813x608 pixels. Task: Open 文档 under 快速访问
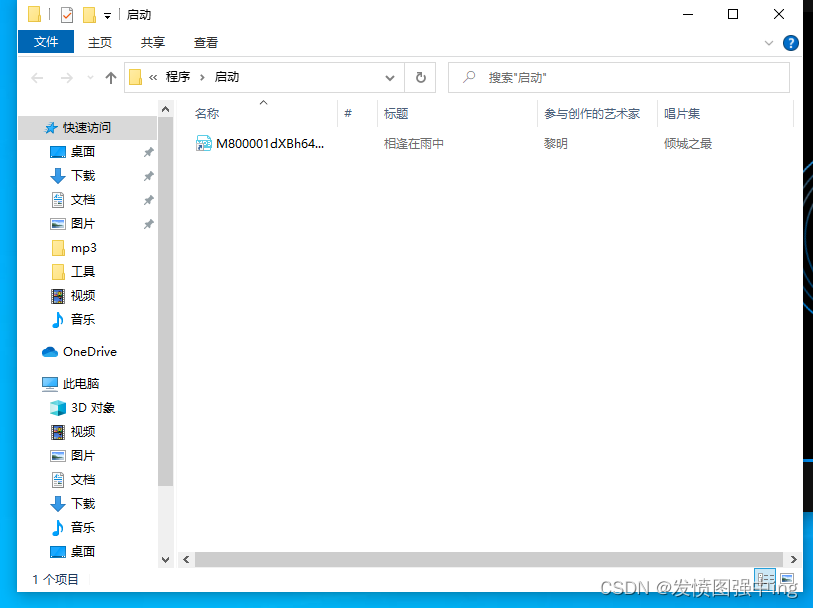click(x=83, y=200)
